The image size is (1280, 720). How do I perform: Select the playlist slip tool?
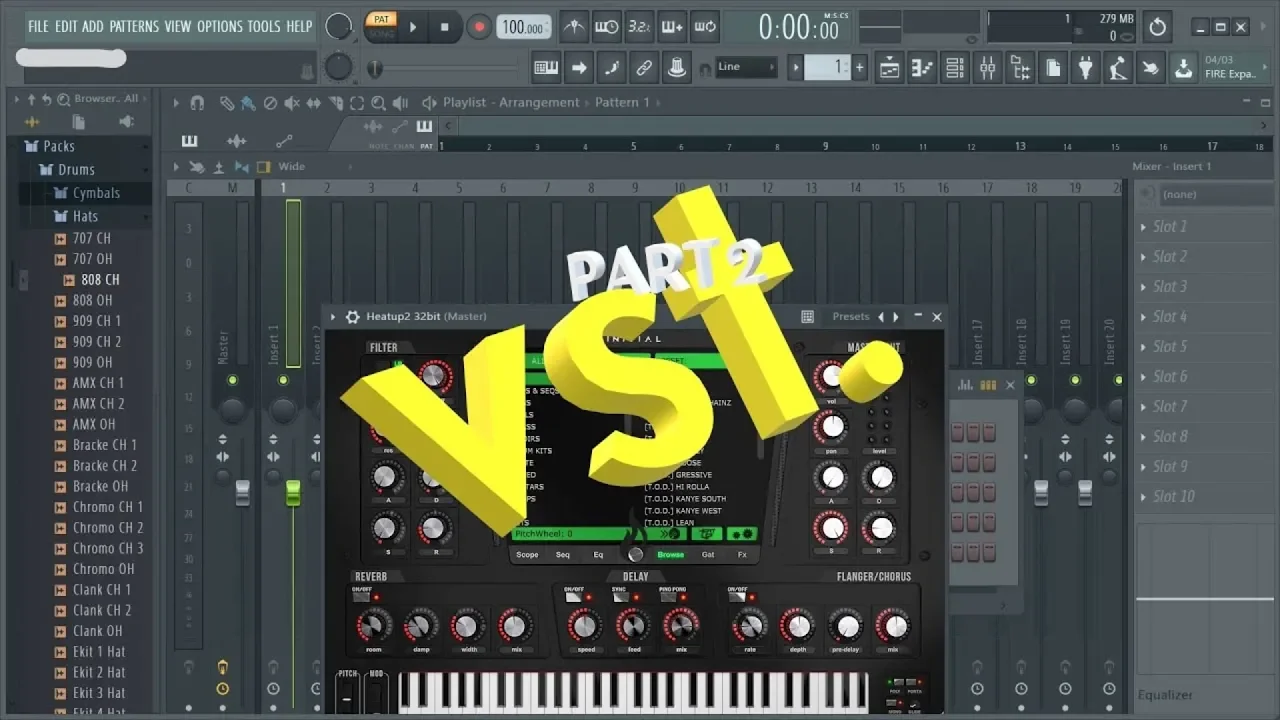tap(313, 103)
